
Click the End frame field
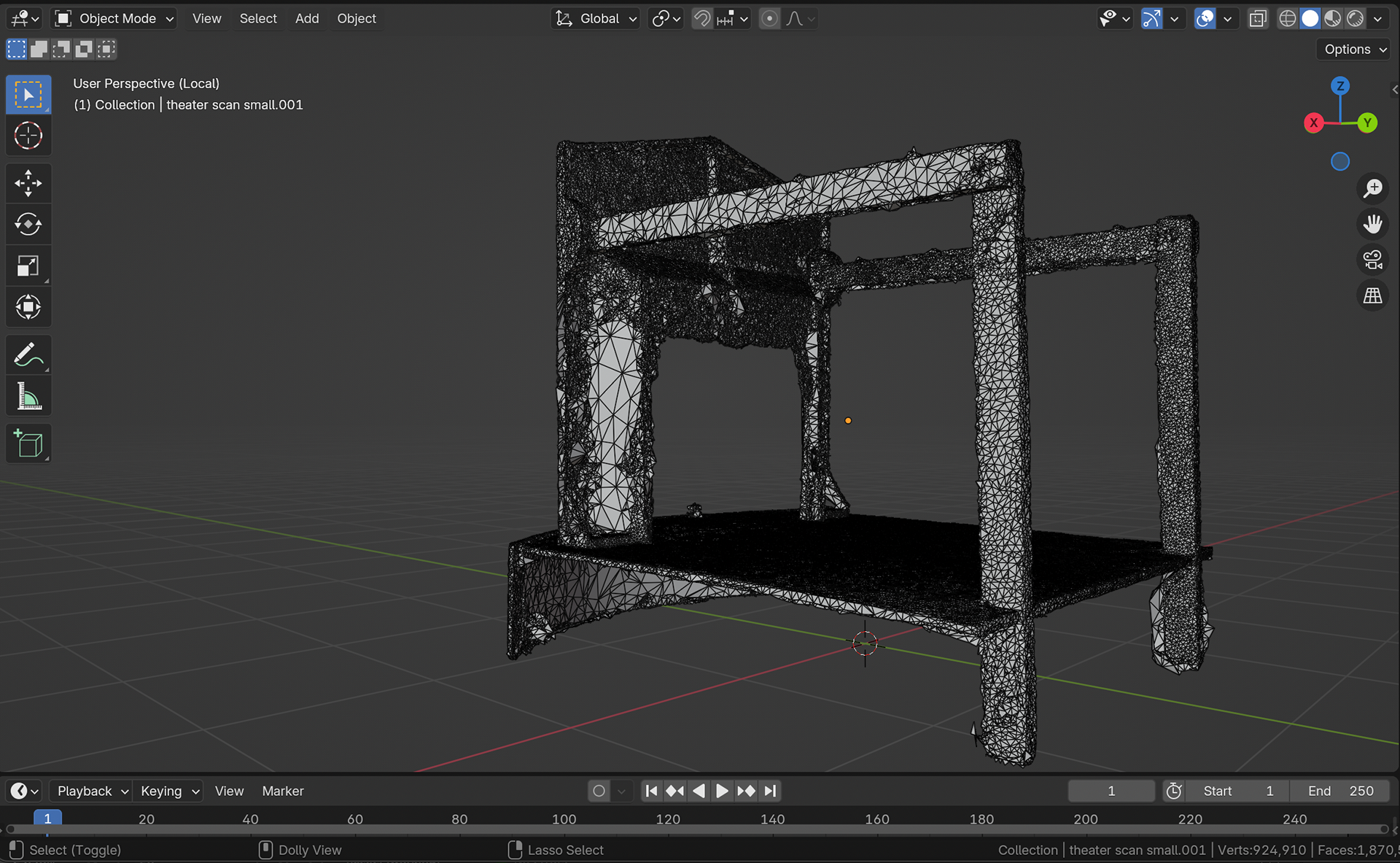click(1340, 791)
